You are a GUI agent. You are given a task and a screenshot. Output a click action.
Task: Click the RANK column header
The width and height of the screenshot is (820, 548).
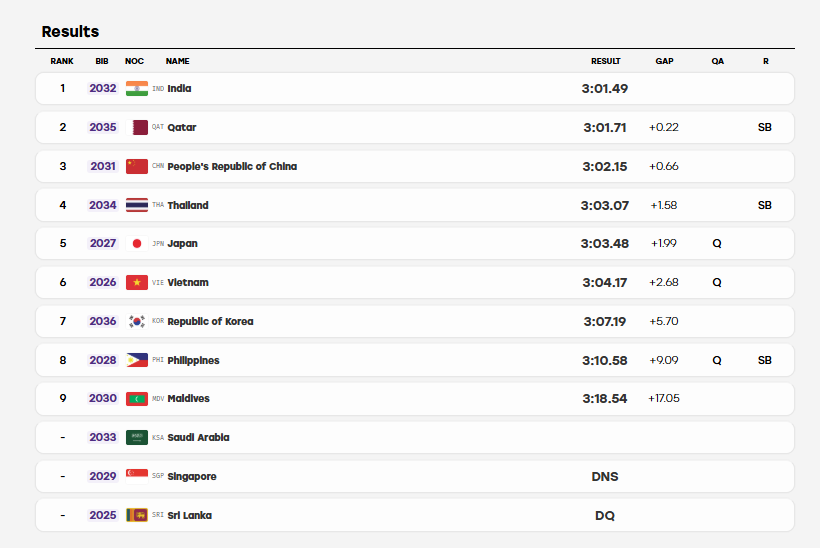(x=62, y=61)
